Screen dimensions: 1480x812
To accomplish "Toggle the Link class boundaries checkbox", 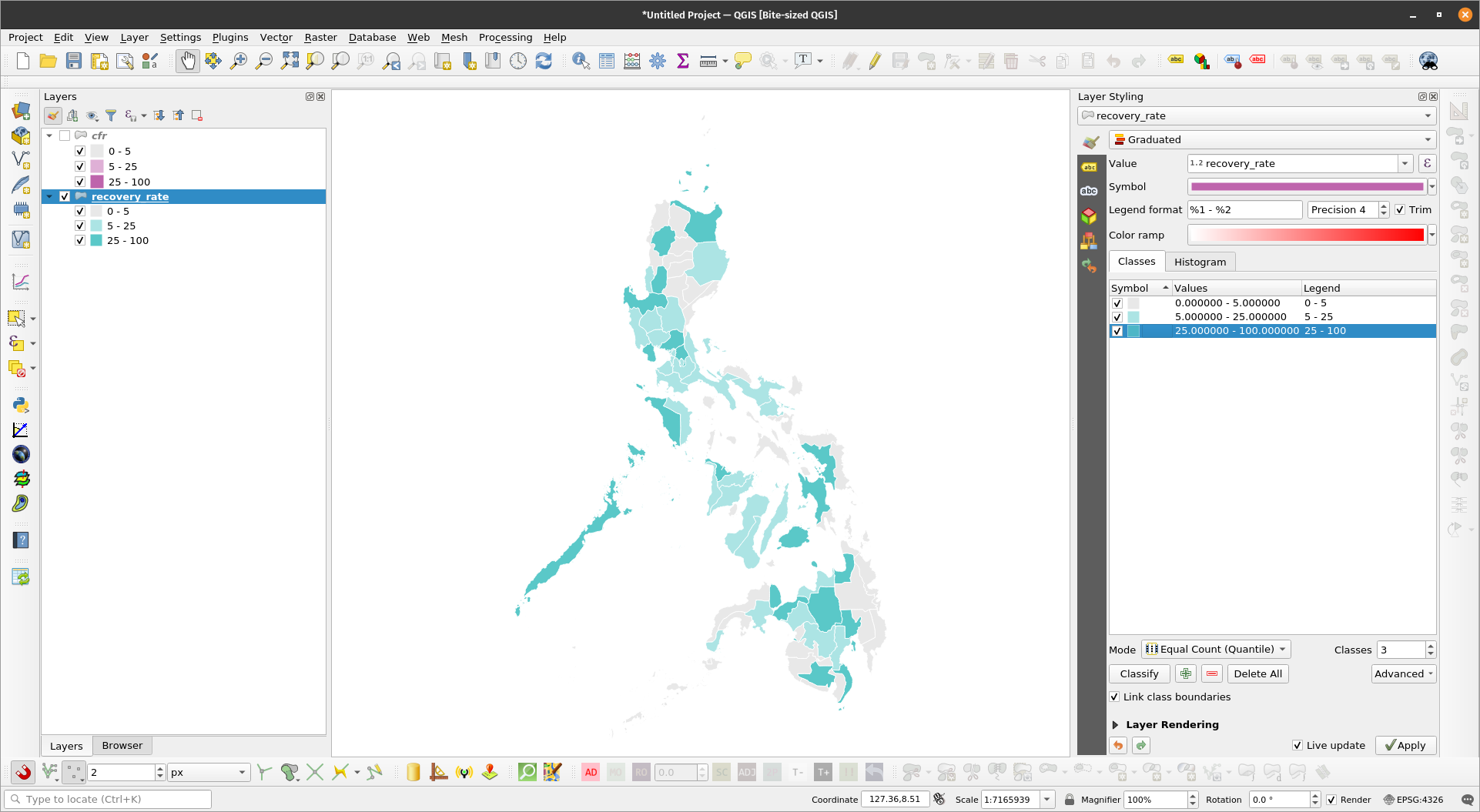I will [1114, 697].
